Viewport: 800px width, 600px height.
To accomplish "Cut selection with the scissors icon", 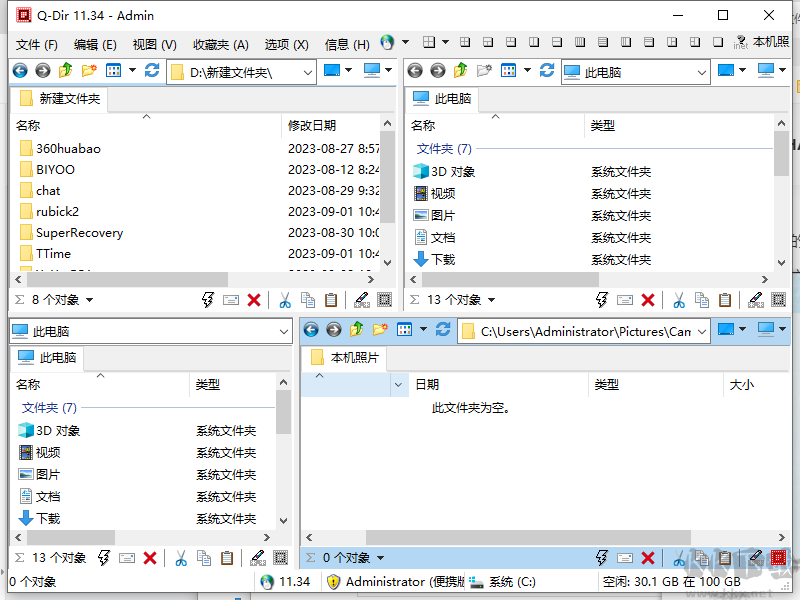I will click(285, 299).
